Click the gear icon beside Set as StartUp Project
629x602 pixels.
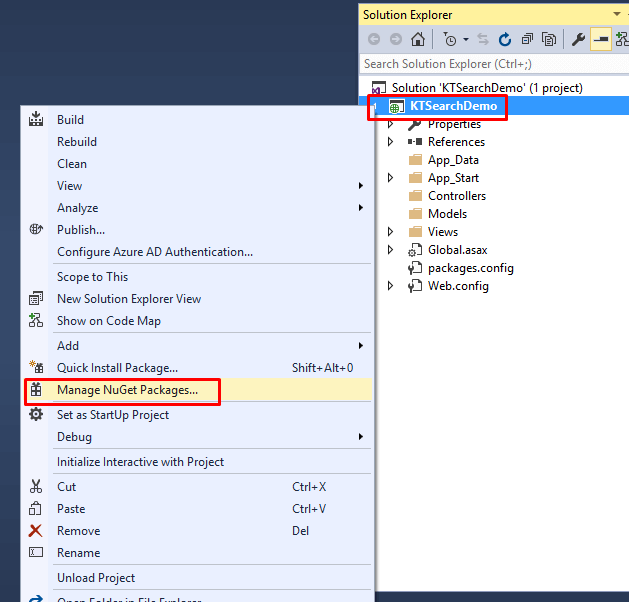coord(36,414)
